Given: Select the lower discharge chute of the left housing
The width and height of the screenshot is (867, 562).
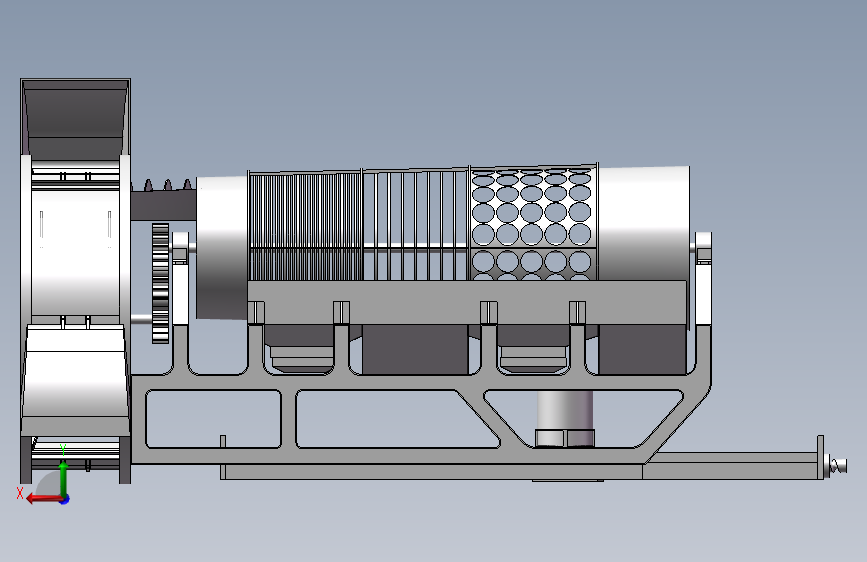Looking at the screenshot, I should click(75, 379).
